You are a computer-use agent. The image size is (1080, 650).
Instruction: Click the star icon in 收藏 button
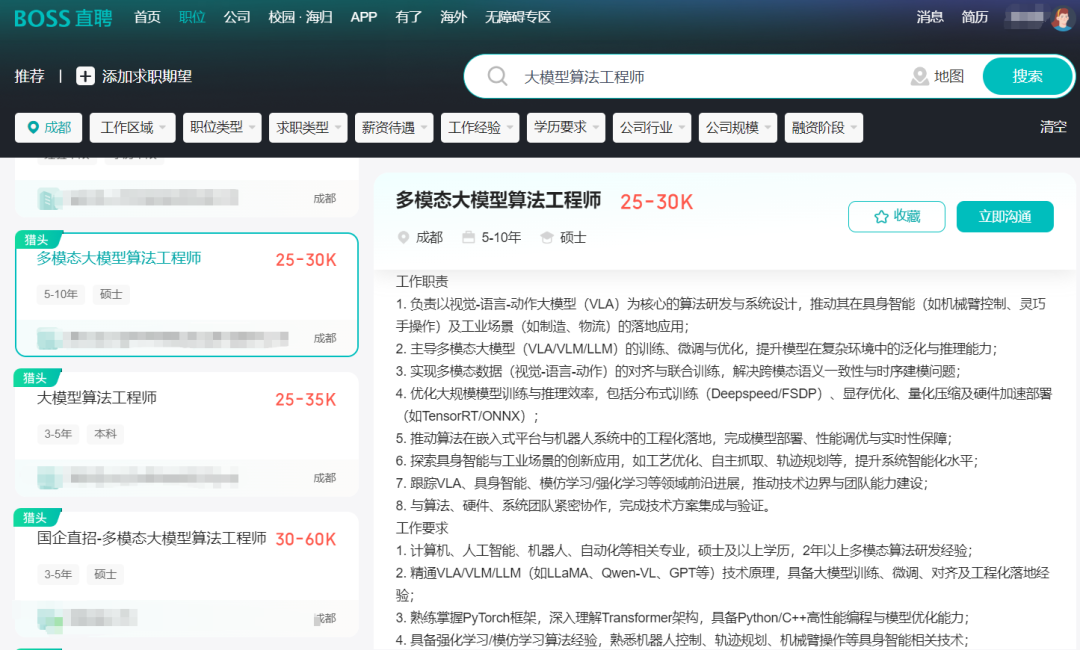(881, 217)
